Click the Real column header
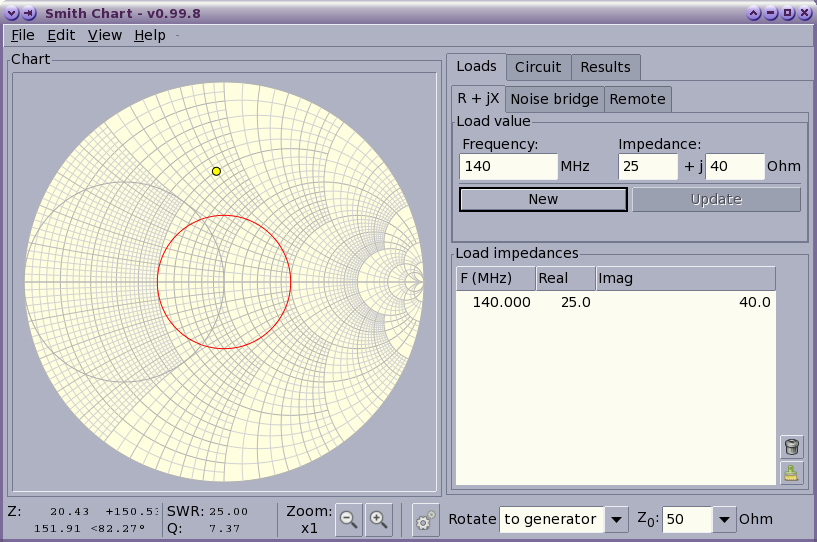The height and width of the screenshot is (542, 817). 565,278
